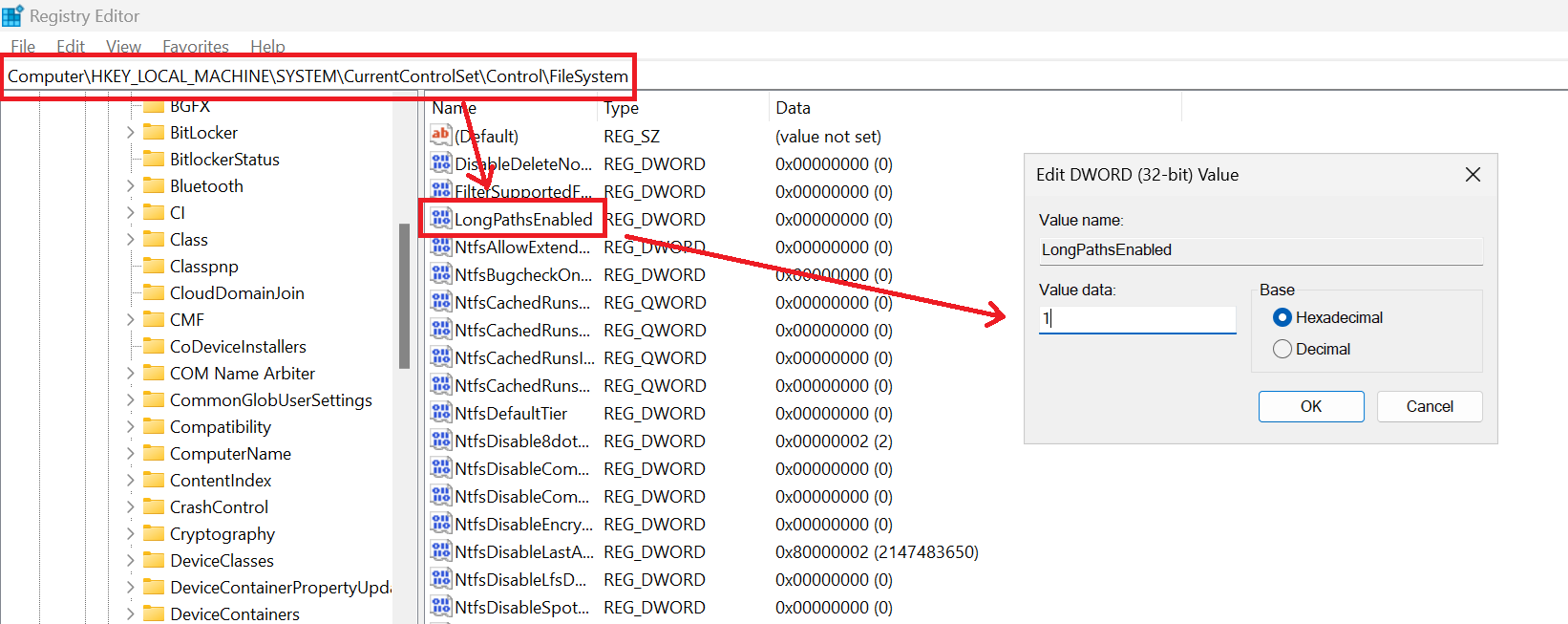Click the icon beside NtfsDisableSpot... value

[440, 607]
